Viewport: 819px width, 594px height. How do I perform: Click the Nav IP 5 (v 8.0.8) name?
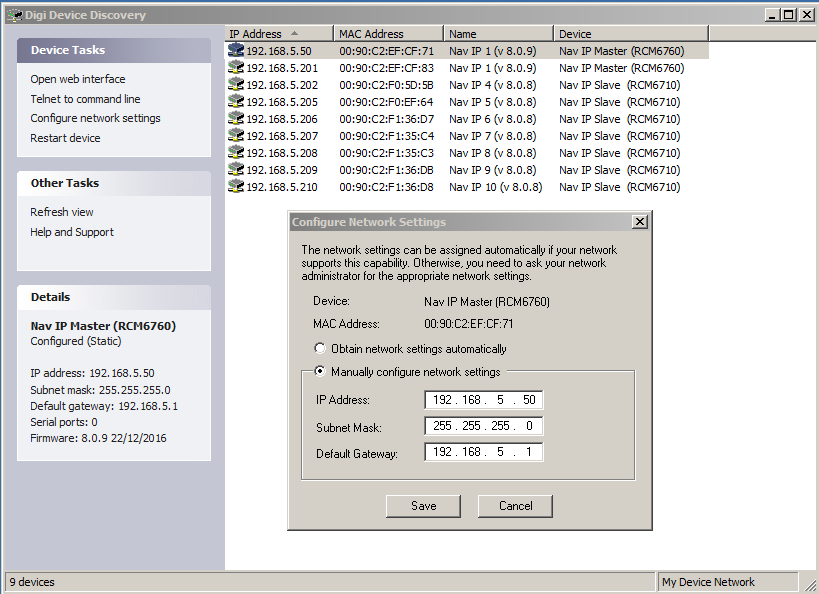pyautogui.click(x=493, y=102)
